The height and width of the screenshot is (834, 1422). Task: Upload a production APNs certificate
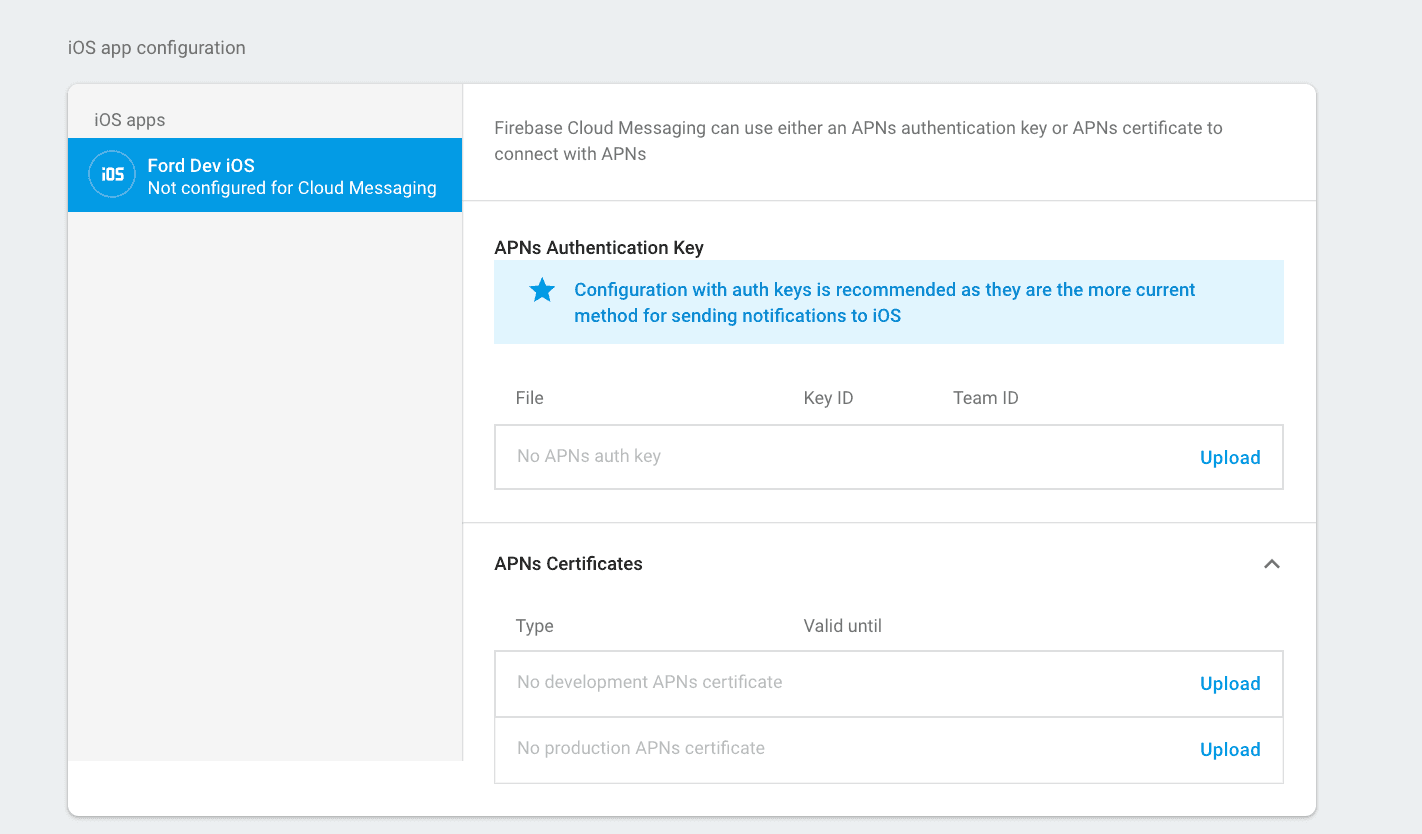[1229, 750]
